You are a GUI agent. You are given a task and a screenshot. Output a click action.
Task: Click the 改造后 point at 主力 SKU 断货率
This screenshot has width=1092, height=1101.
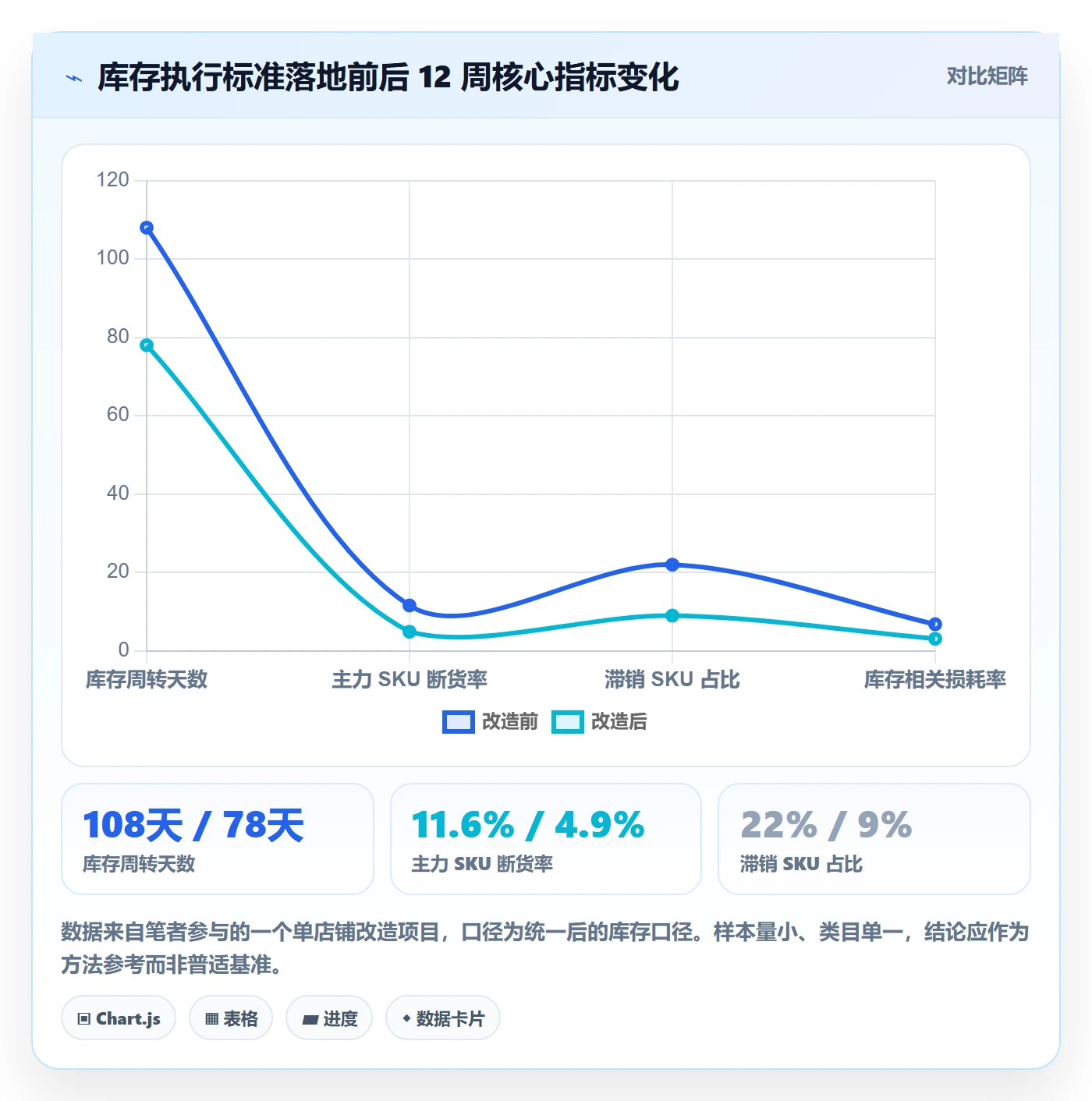click(x=409, y=632)
